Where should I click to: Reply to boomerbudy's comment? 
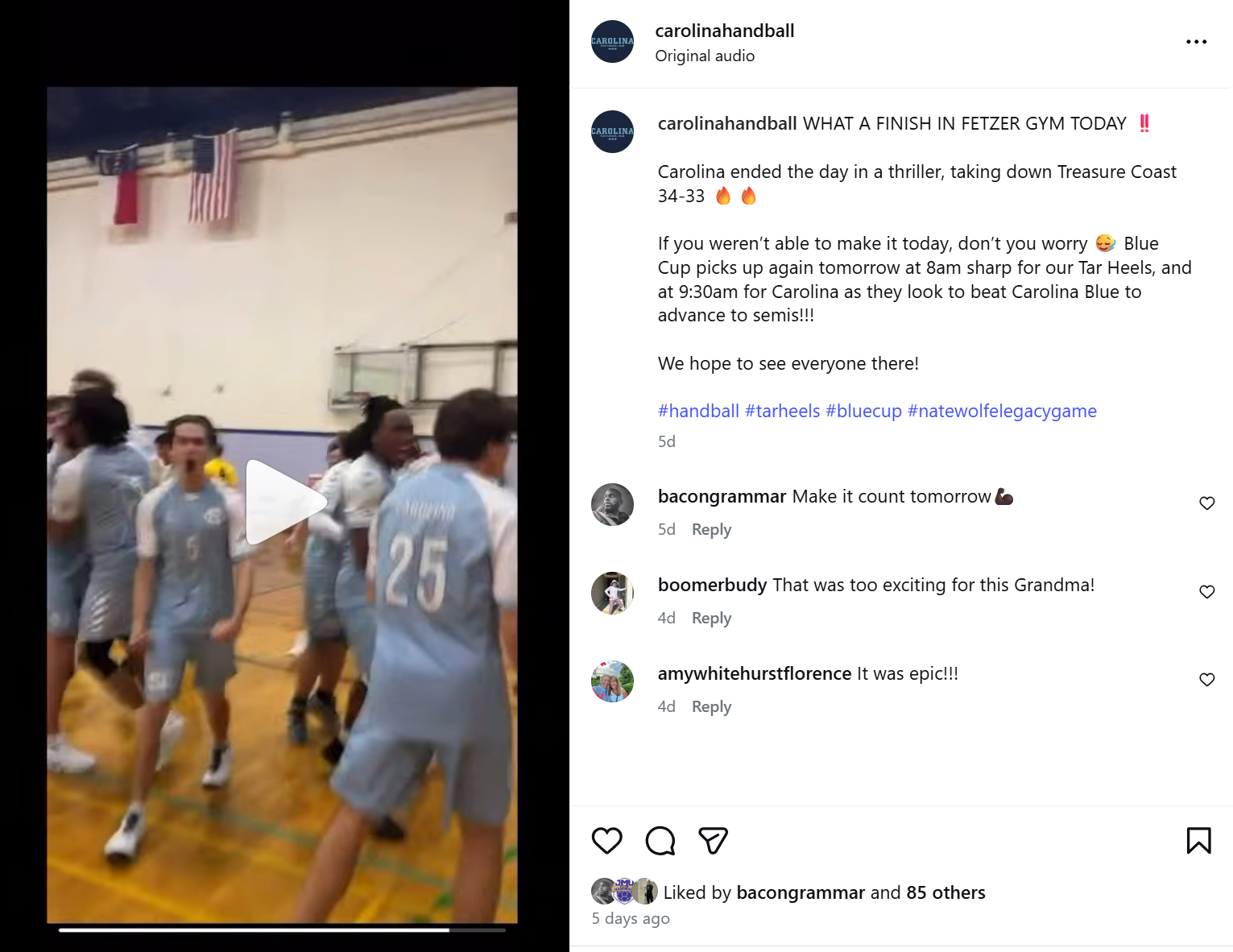point(711,619)
